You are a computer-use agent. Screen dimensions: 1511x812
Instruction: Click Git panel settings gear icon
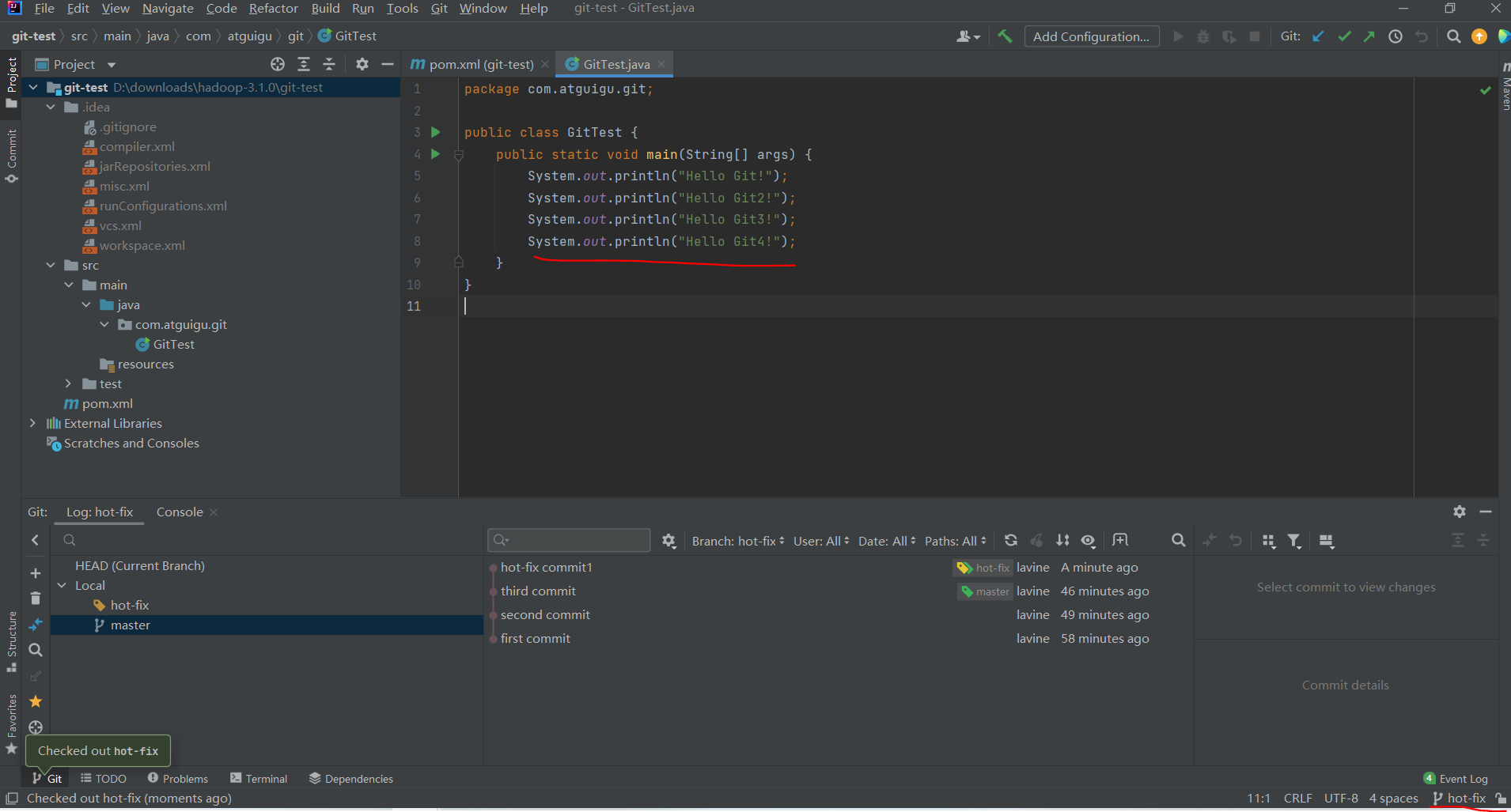pos(1460,512)
